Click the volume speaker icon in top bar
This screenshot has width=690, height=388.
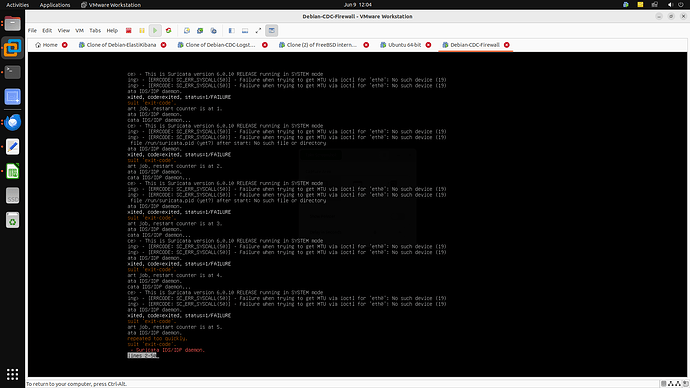(670, 5)
